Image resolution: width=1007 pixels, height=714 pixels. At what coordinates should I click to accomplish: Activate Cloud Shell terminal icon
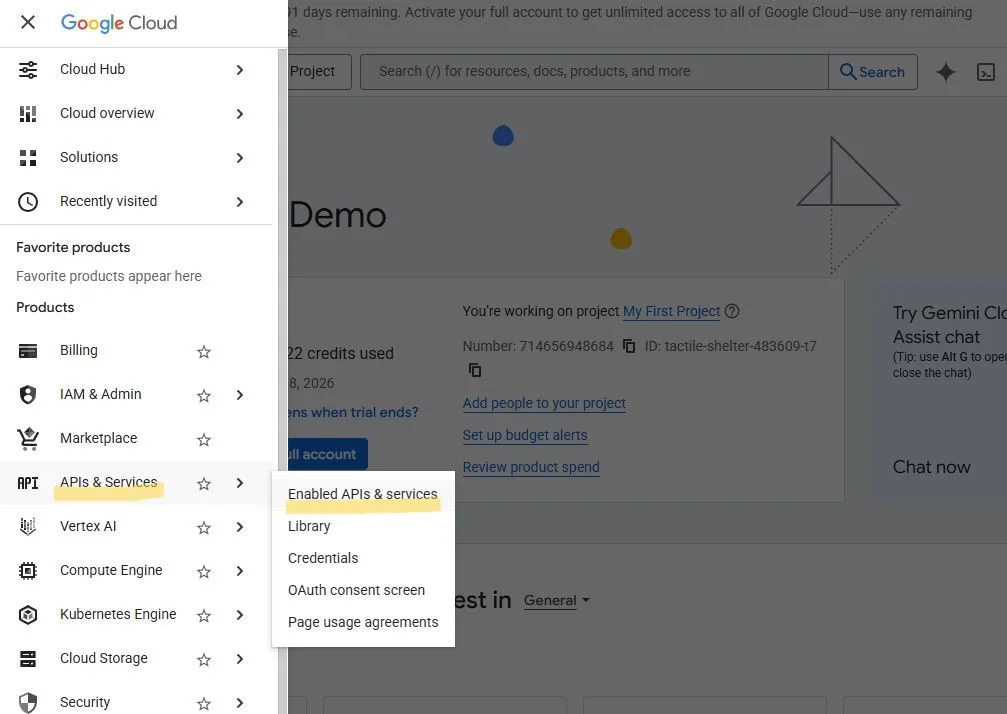985,72
